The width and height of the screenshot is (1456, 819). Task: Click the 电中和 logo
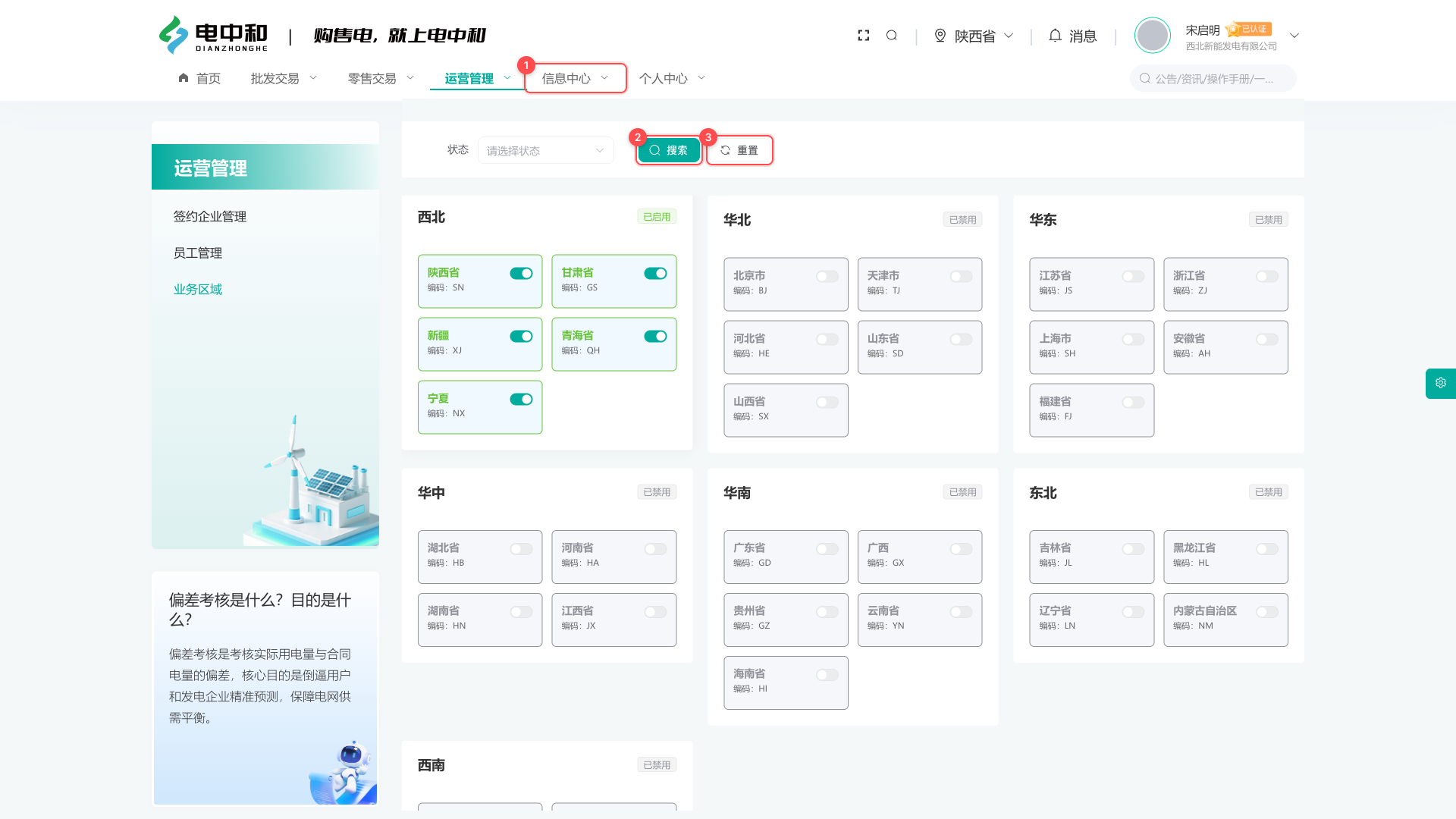click(213, 35)
